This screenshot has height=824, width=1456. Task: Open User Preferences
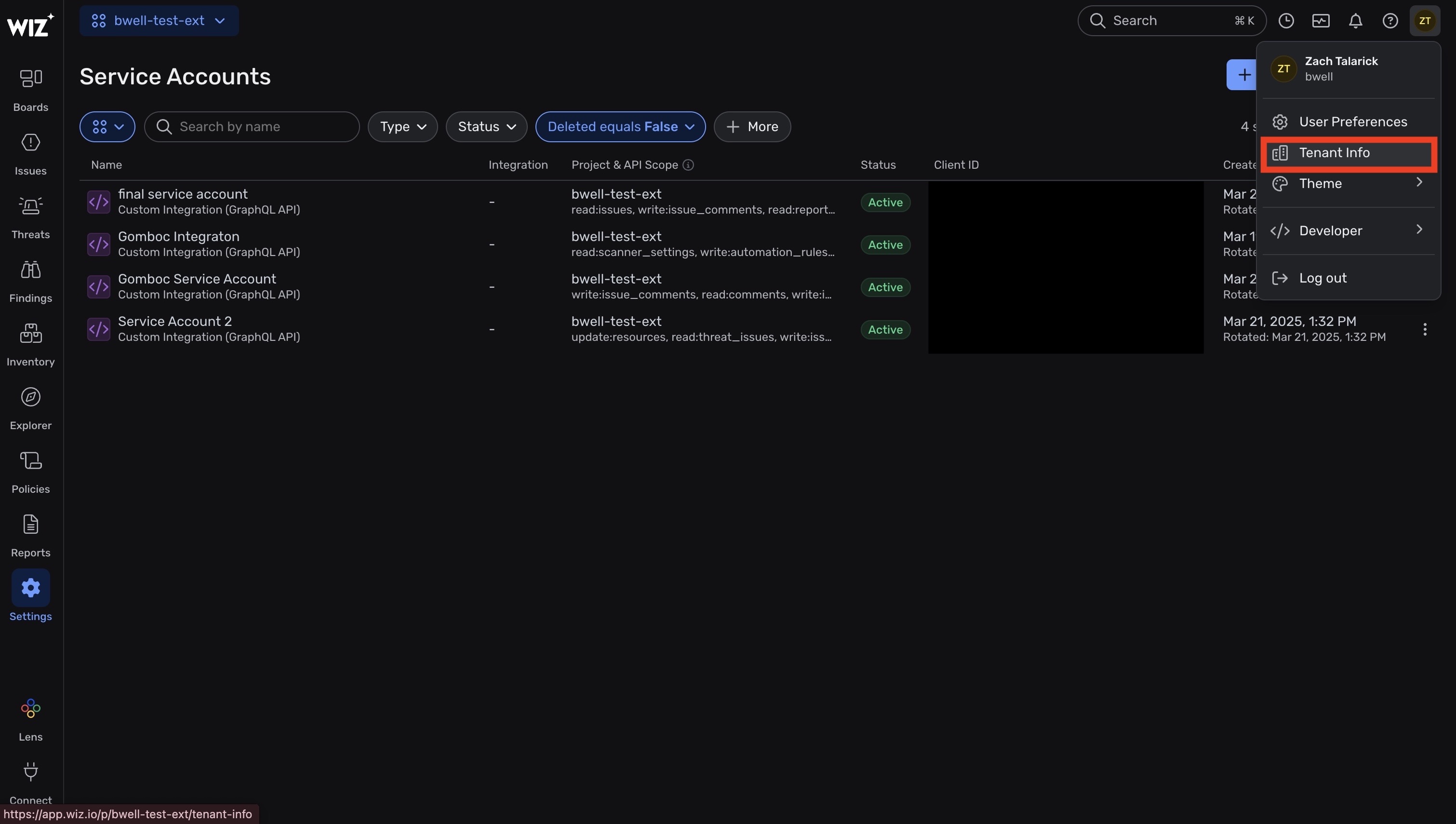click(1348, 122)
